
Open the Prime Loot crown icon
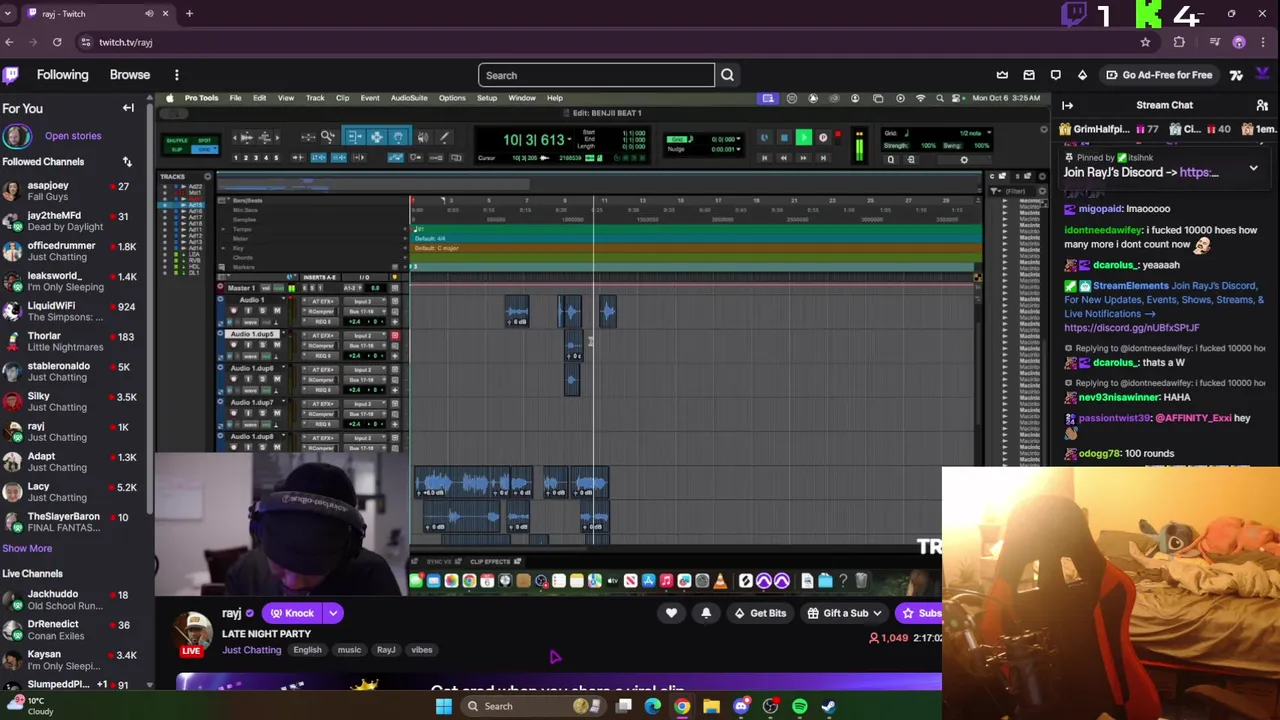(1002, 75)
